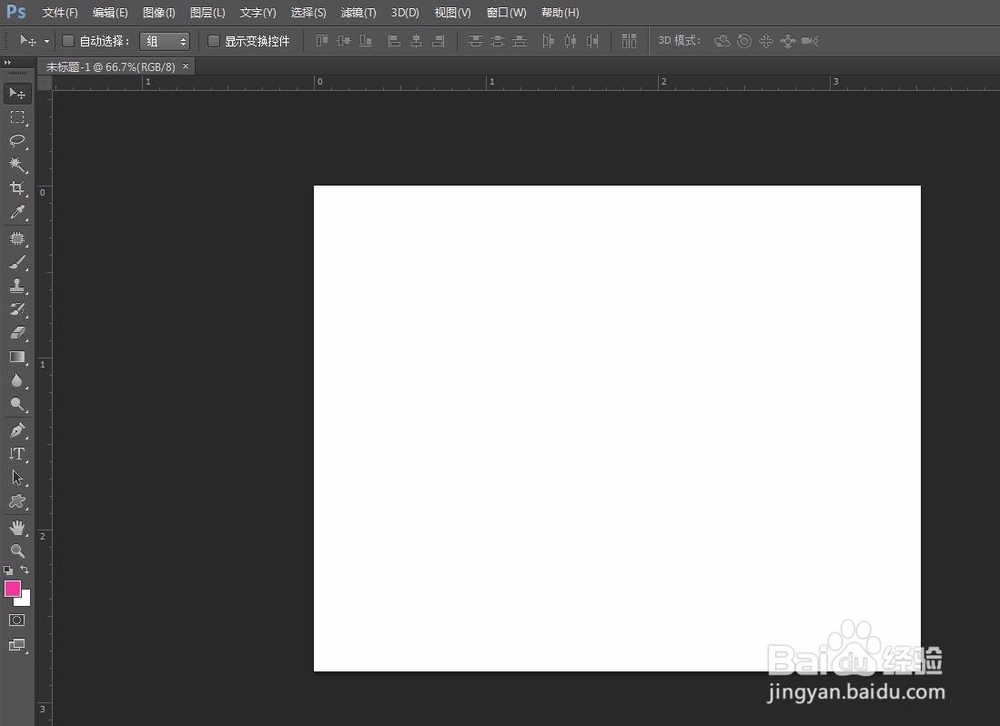The image size is (1000, 726).
Task: Select the Hand tool
Action: pos(17,528)
